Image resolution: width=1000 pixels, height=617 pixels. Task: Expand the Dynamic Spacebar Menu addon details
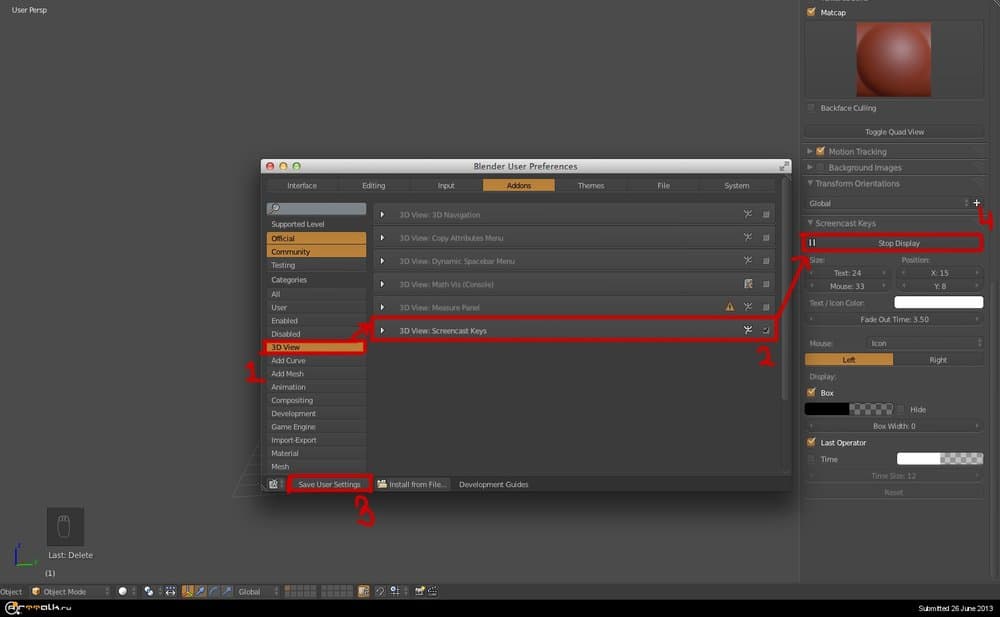click(382, 261)
